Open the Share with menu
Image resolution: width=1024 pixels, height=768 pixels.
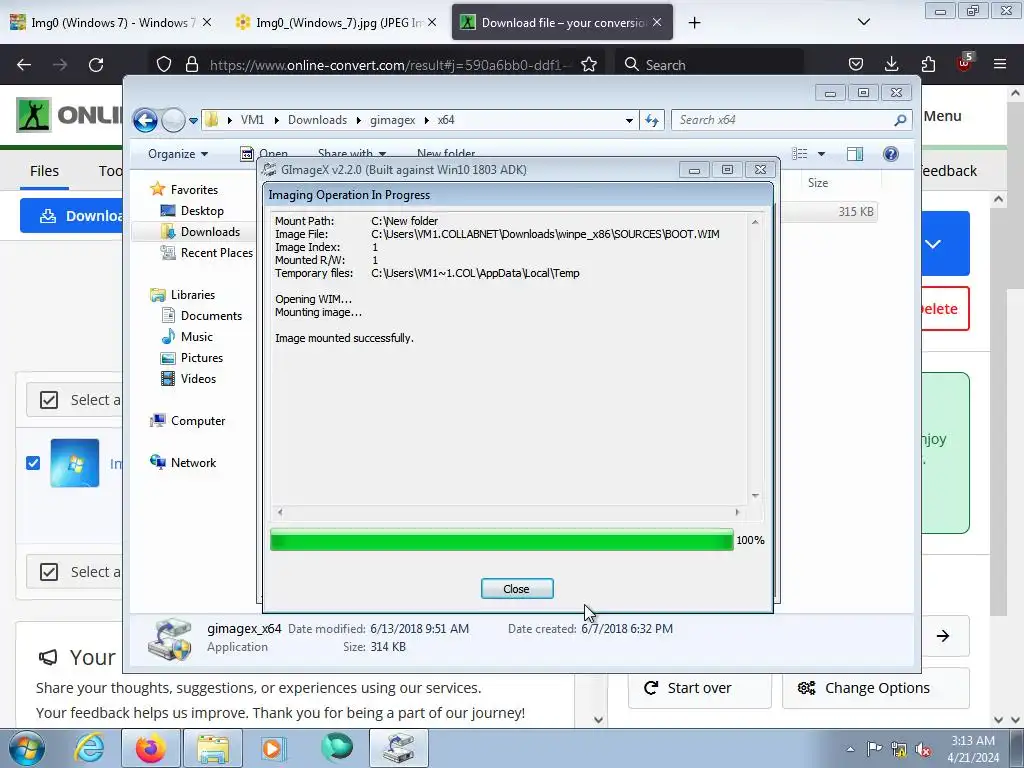pyautogui.click(x=352, y=154)
